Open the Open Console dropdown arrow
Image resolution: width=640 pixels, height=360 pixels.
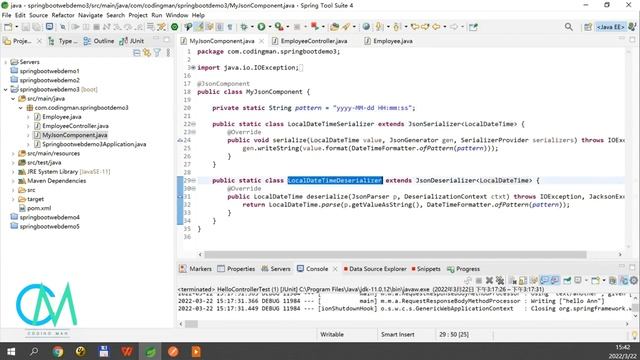tap(604, 280)
